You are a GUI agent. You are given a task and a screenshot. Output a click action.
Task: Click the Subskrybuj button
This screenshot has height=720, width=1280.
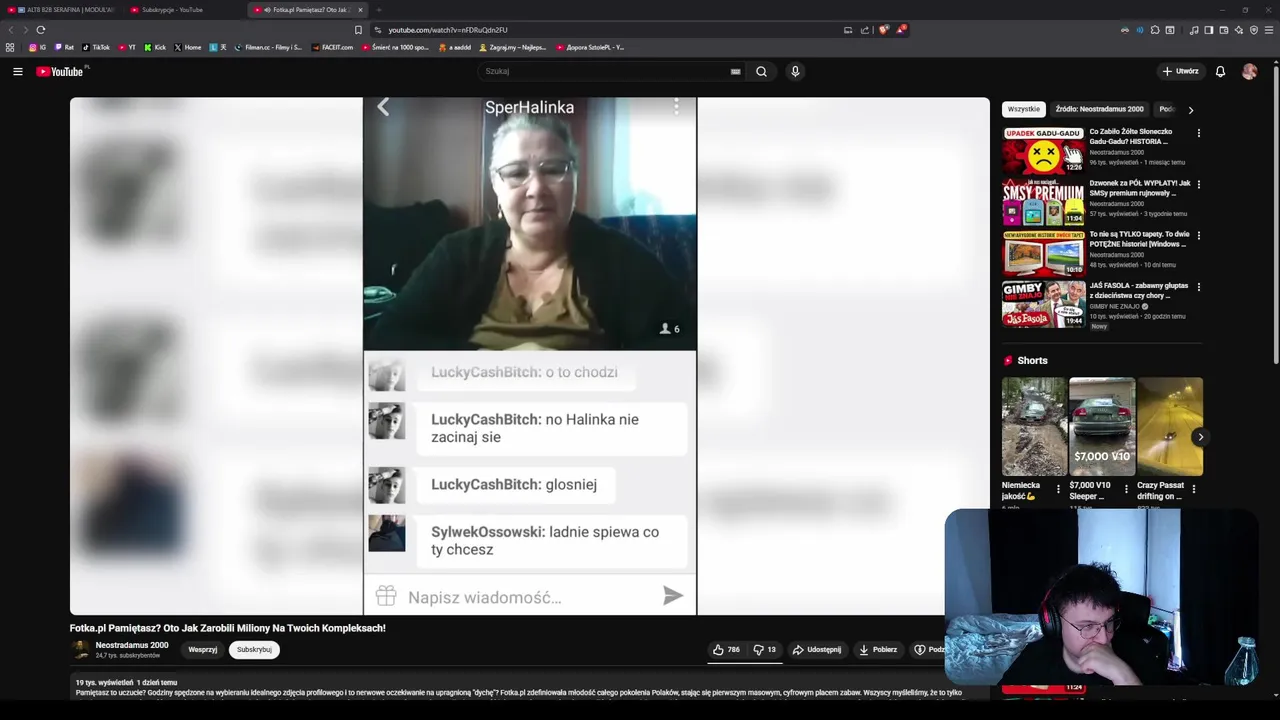(x=254, y=650)
